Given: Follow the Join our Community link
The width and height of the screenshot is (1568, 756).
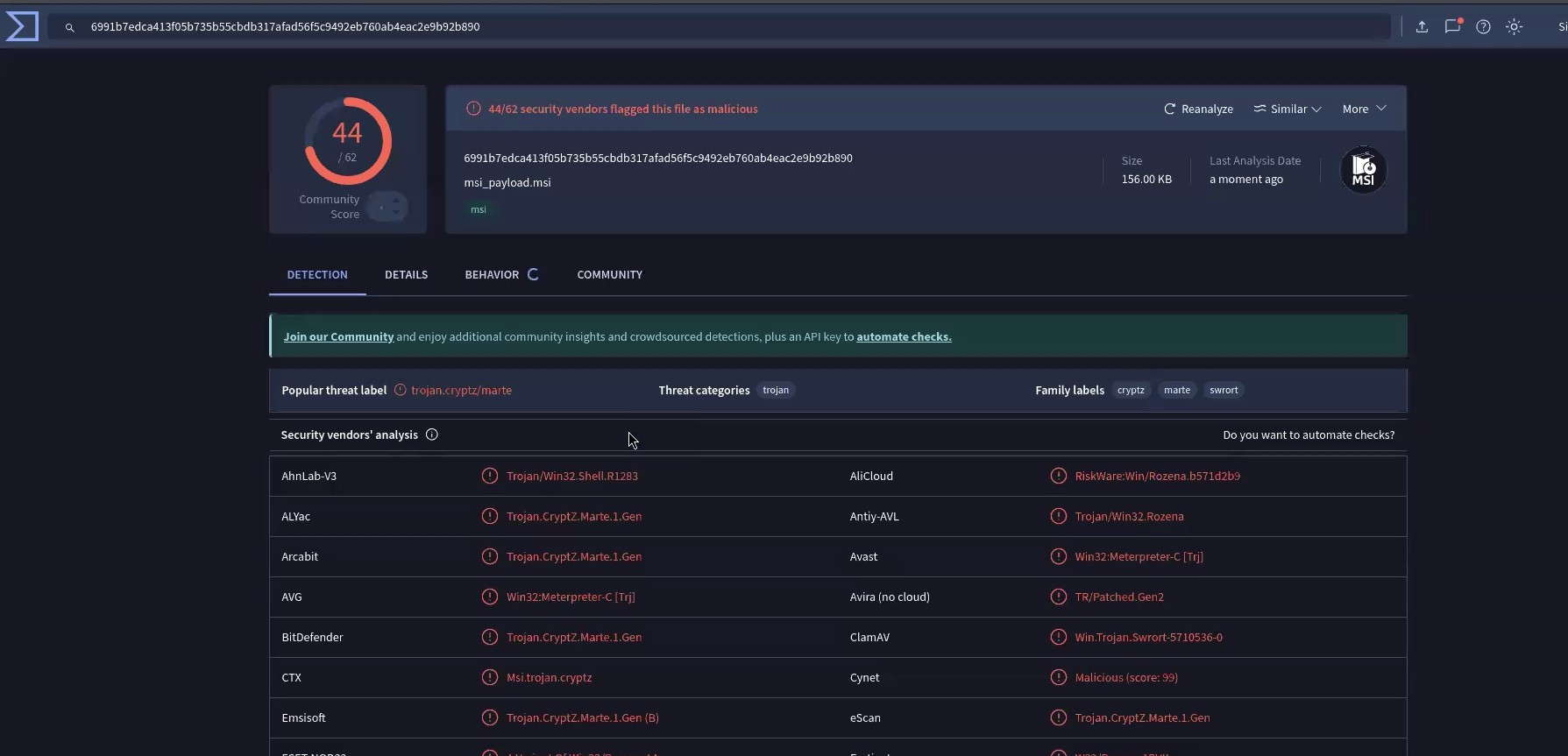Looking at the screenshot, I should click(x=338, y=336).
